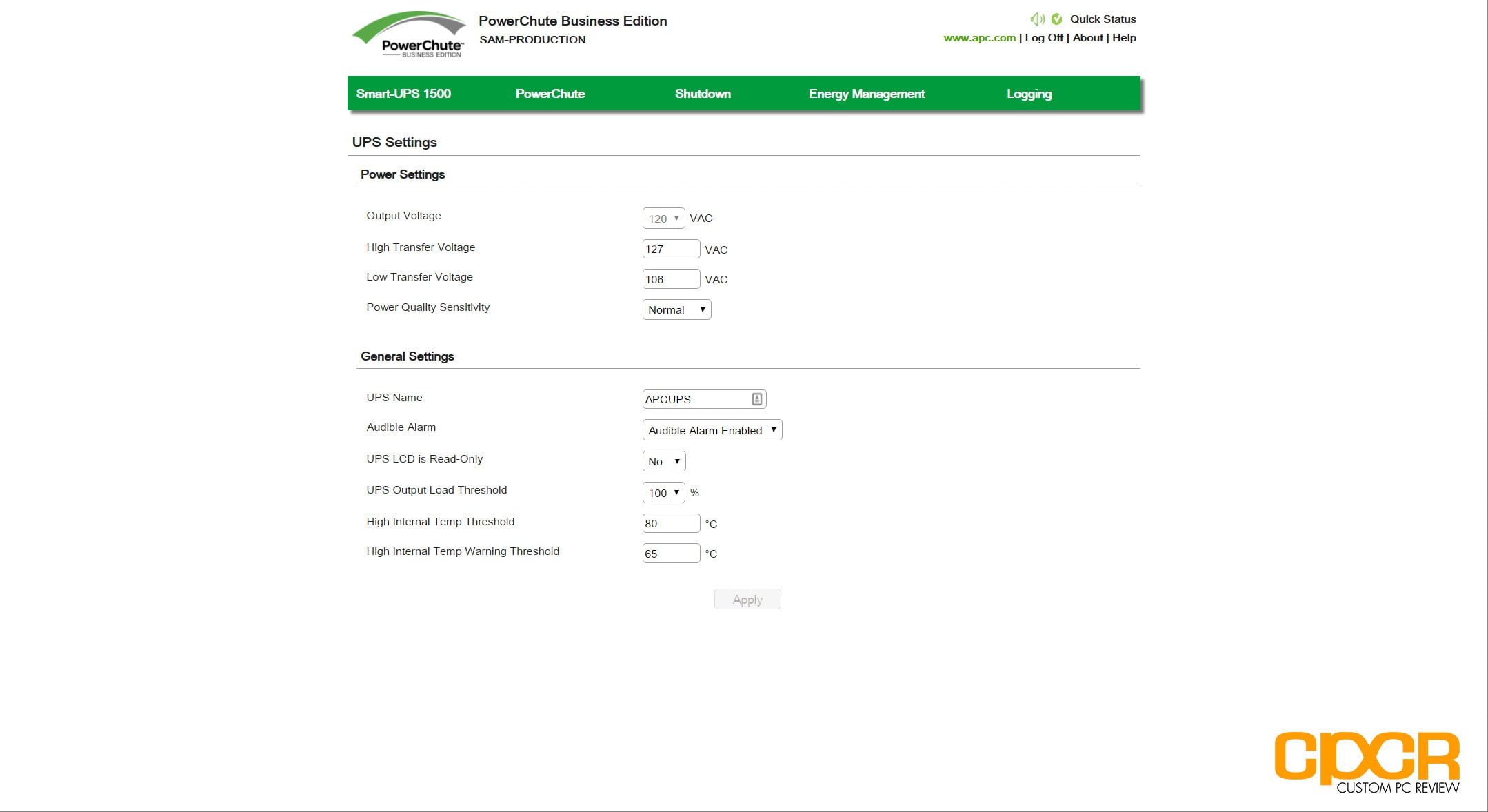Screen dimensions: 1488x812
Task: Click the Log Off link
Action: tap(1044, 38)
